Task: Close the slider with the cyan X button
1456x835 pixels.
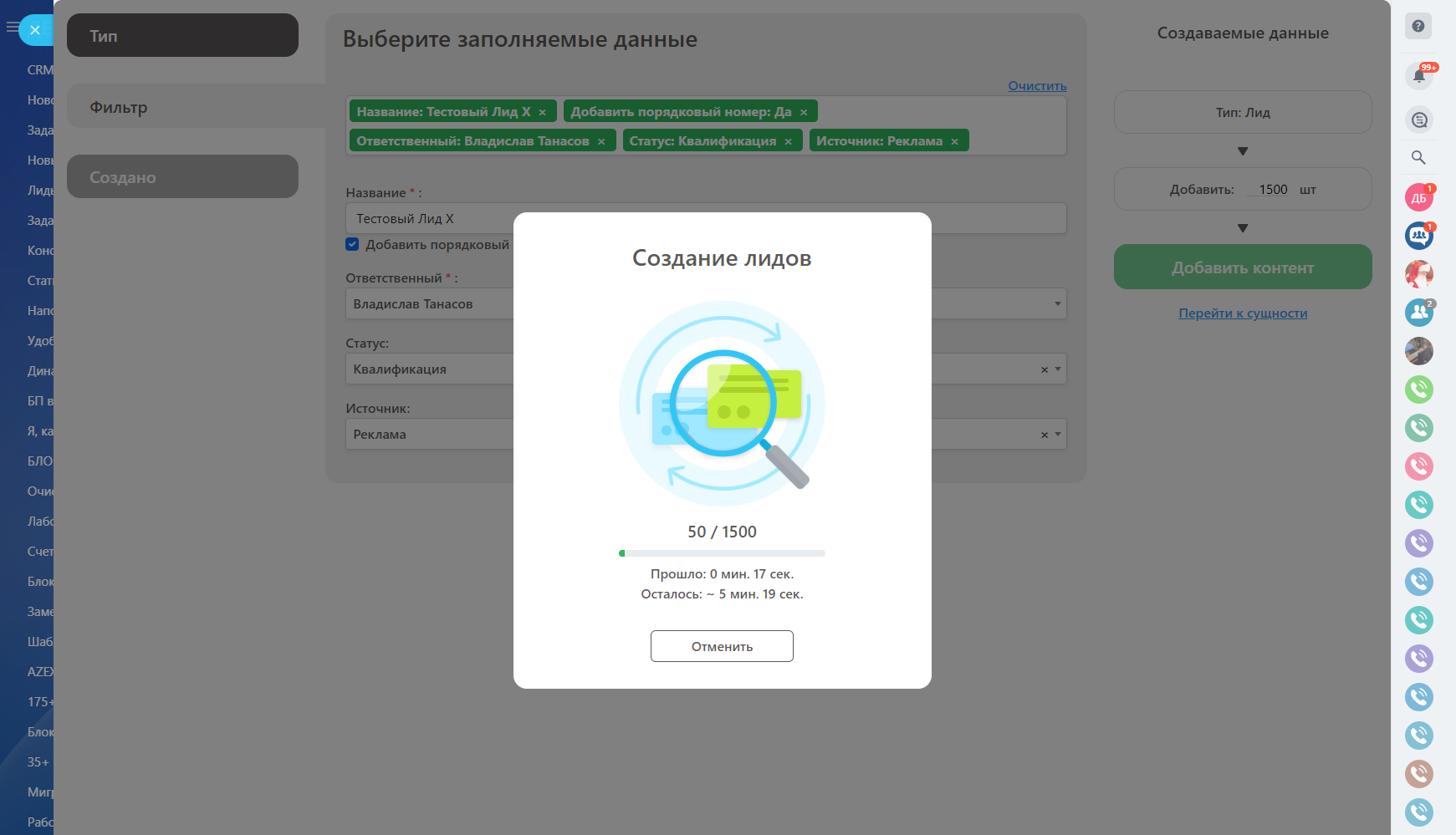Action: pyautogui.click(x=35, y=30)
